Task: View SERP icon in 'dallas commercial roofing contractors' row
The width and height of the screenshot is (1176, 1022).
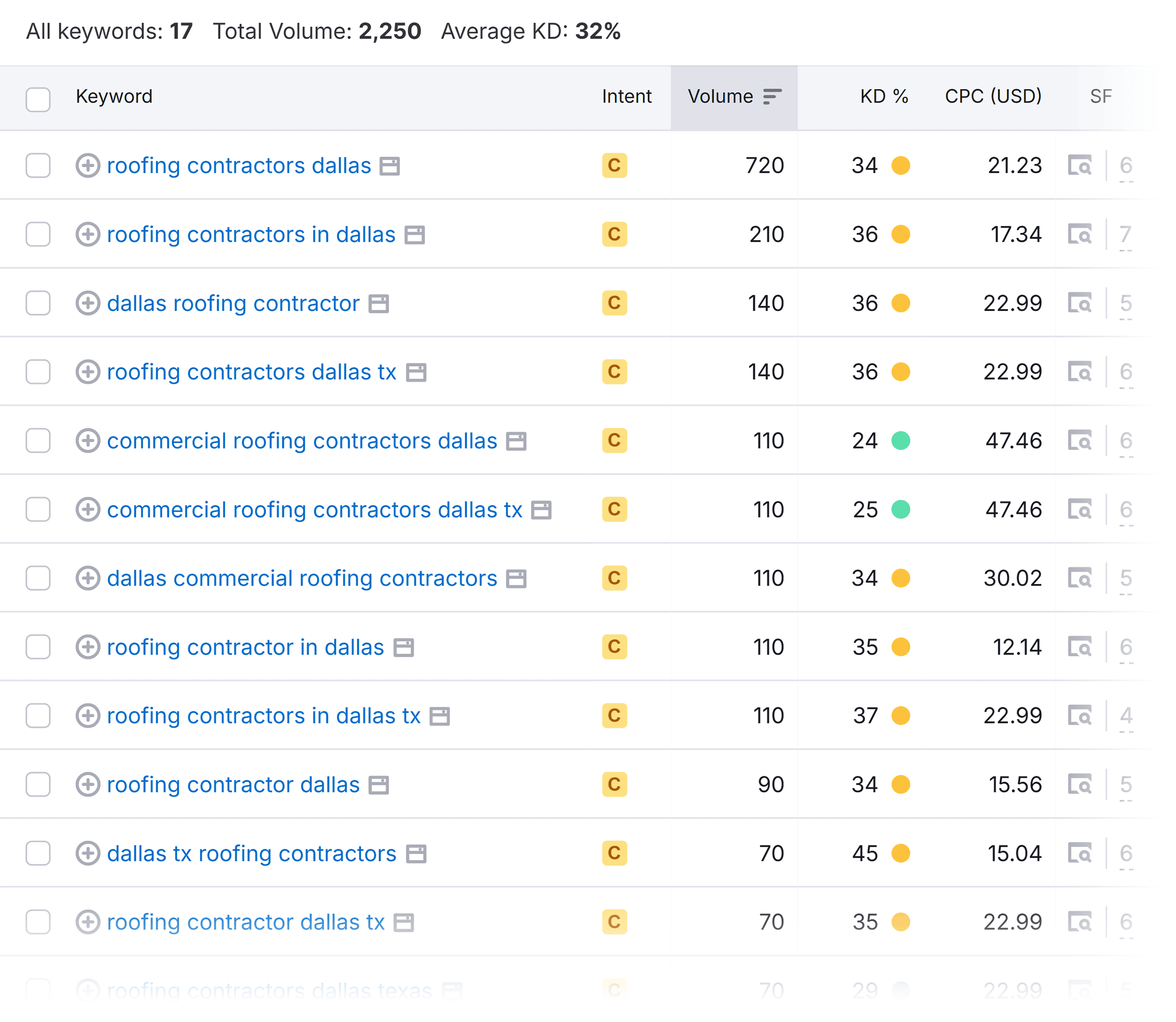Action: click(1080, 578)
